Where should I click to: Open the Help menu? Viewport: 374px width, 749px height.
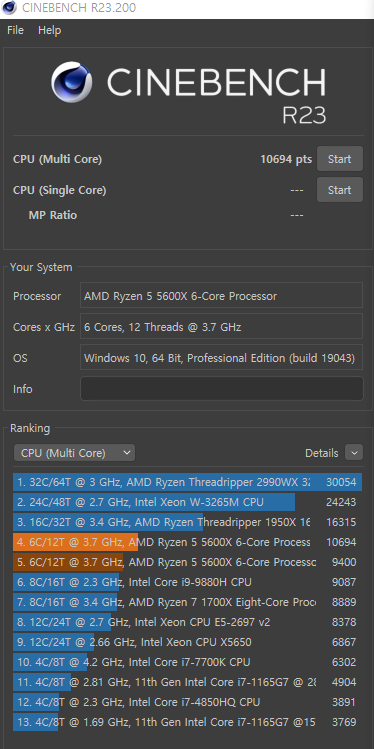click(49, 30)
